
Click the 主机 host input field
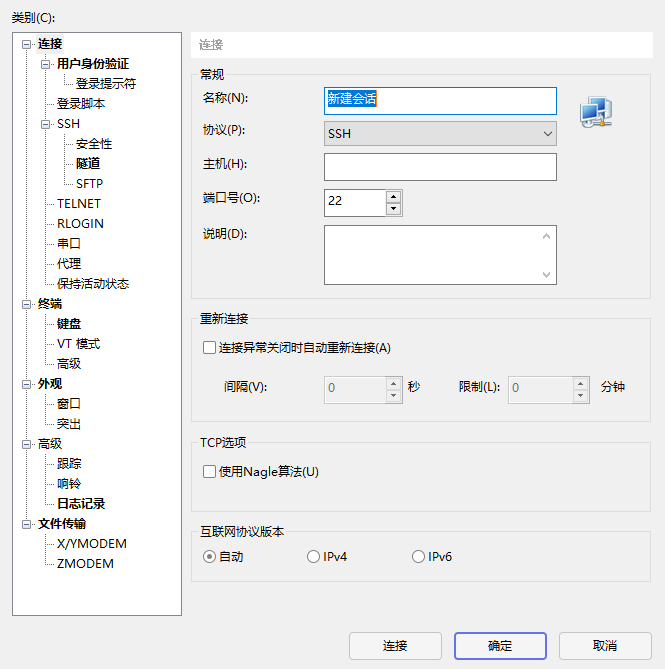(x=440, y=167)
